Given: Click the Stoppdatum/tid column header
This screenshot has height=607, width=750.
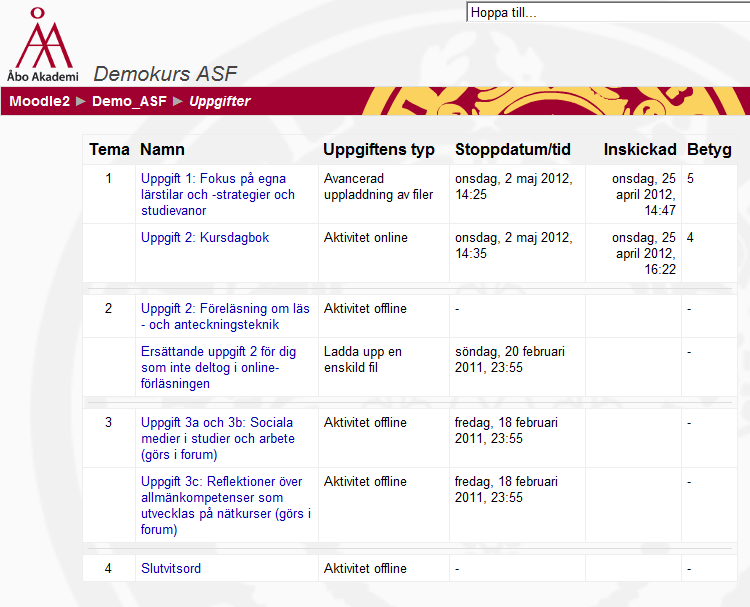Looking at the screenshot, I should pyautogui.click(x=513, y=149).
